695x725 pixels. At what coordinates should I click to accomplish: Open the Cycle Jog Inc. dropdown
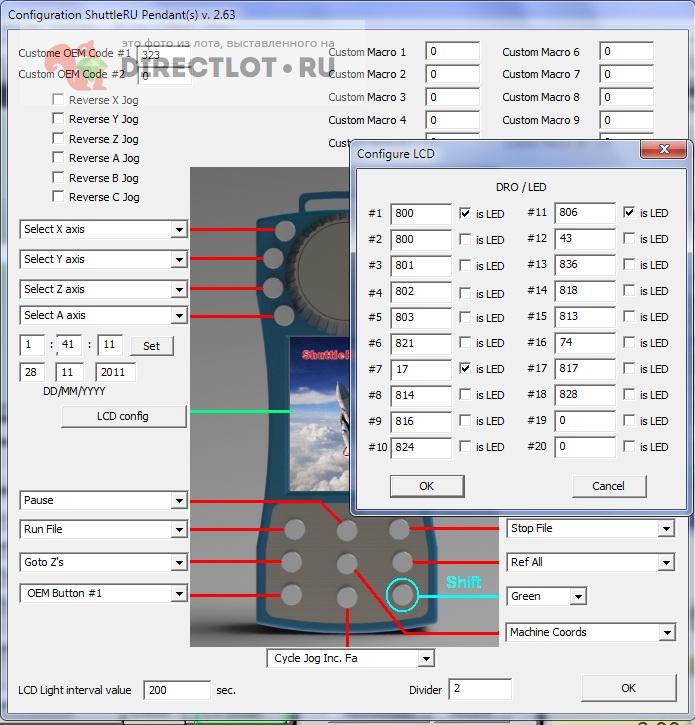click(x=426, y=659)
